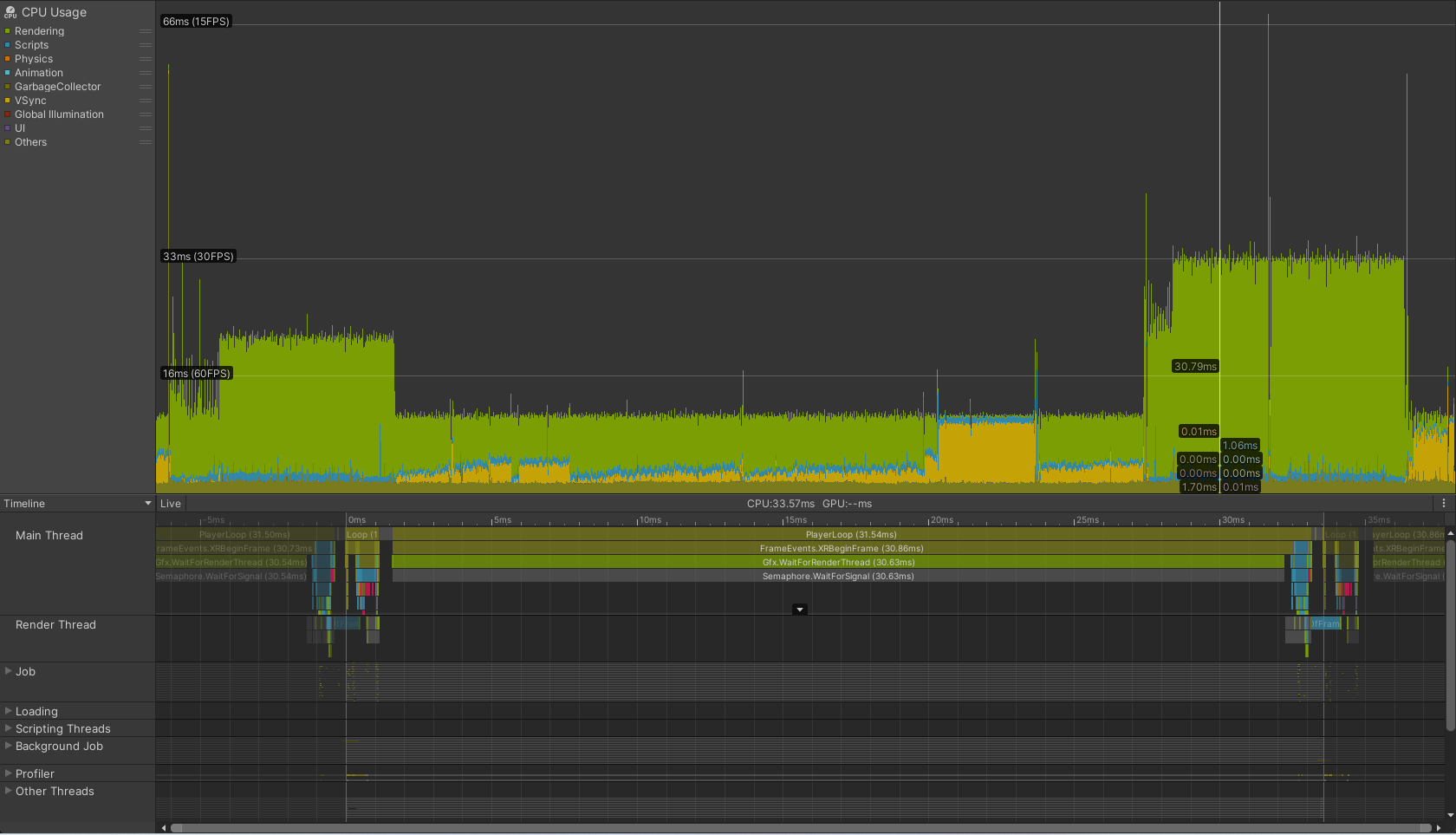Viewport: 1456px width, 835px height.
Task: Click the reorder handle beside Physics
Action: 146,59
